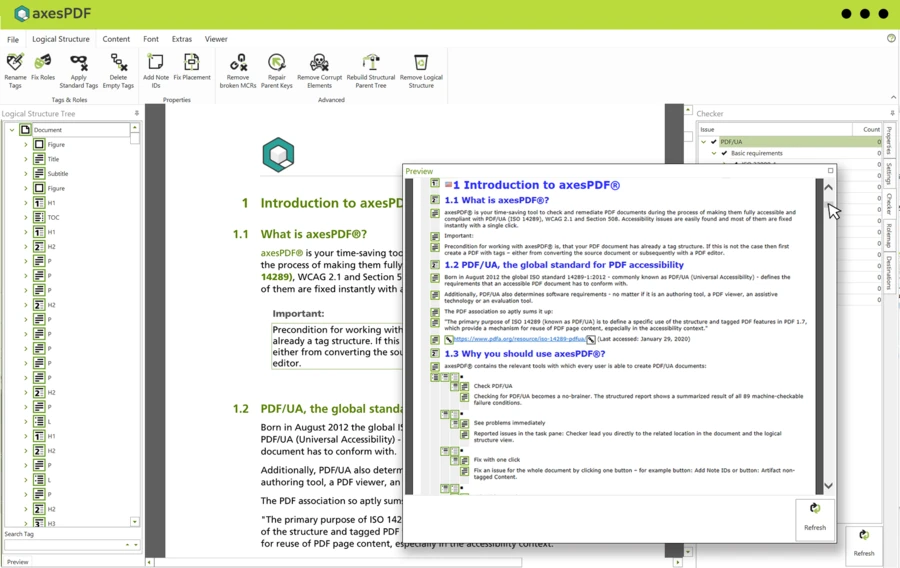
Task: Select '1 Introduction to axesPDF®' heading in Preview
Action: point(536,185)
